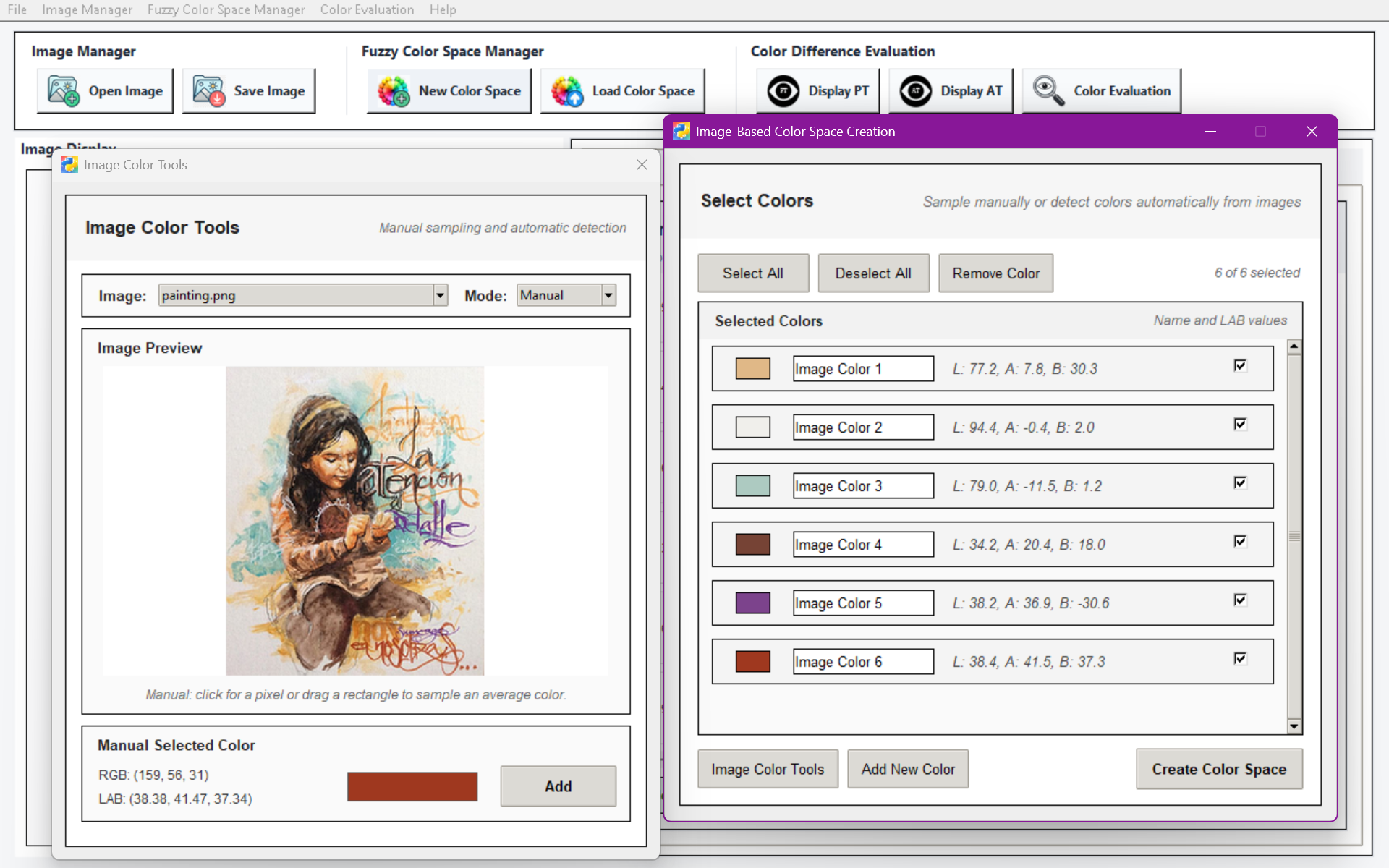Click the New Color Space color wheel icon

pyautogui.click(x=394, y=91)
